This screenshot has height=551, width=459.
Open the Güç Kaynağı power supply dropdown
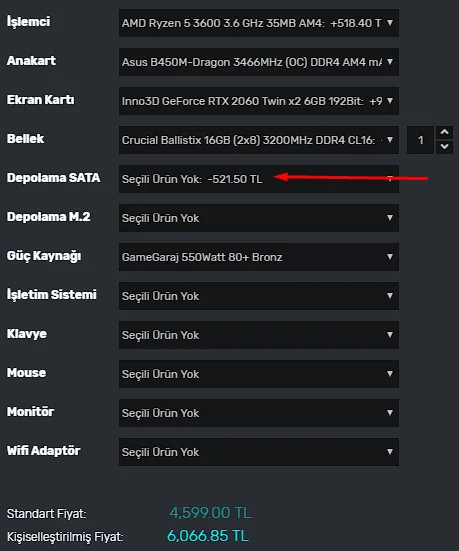point(259,257)
